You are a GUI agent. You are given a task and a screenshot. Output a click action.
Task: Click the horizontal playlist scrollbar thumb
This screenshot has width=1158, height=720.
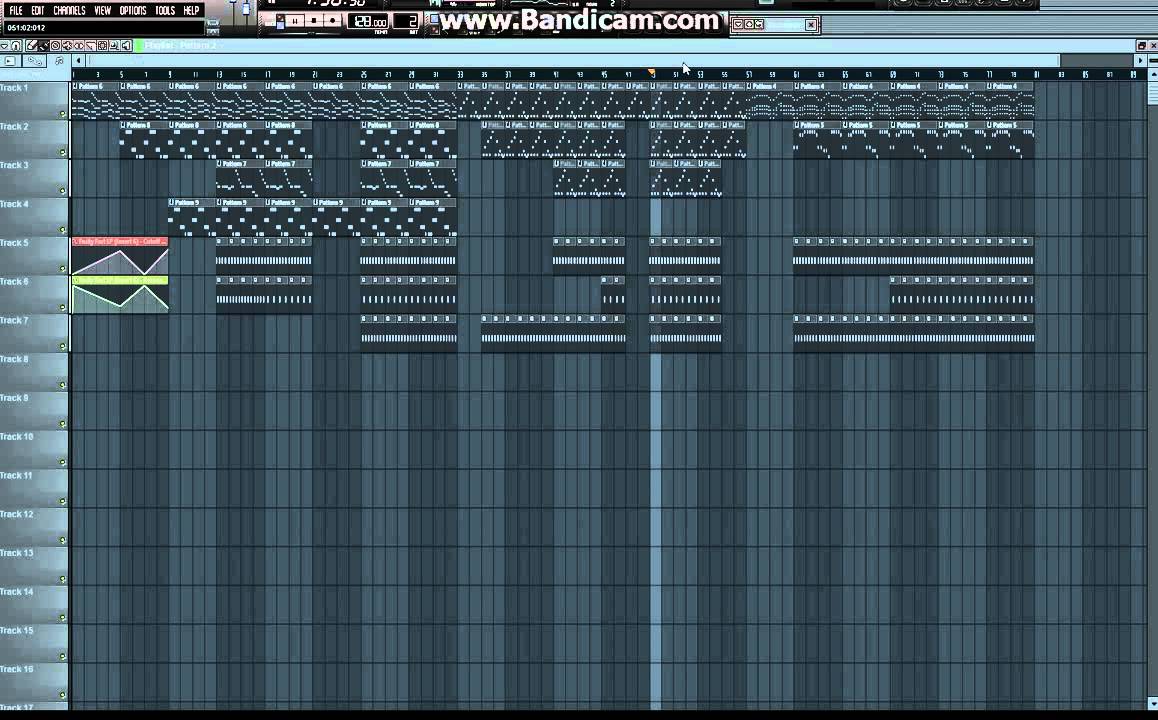572,61
